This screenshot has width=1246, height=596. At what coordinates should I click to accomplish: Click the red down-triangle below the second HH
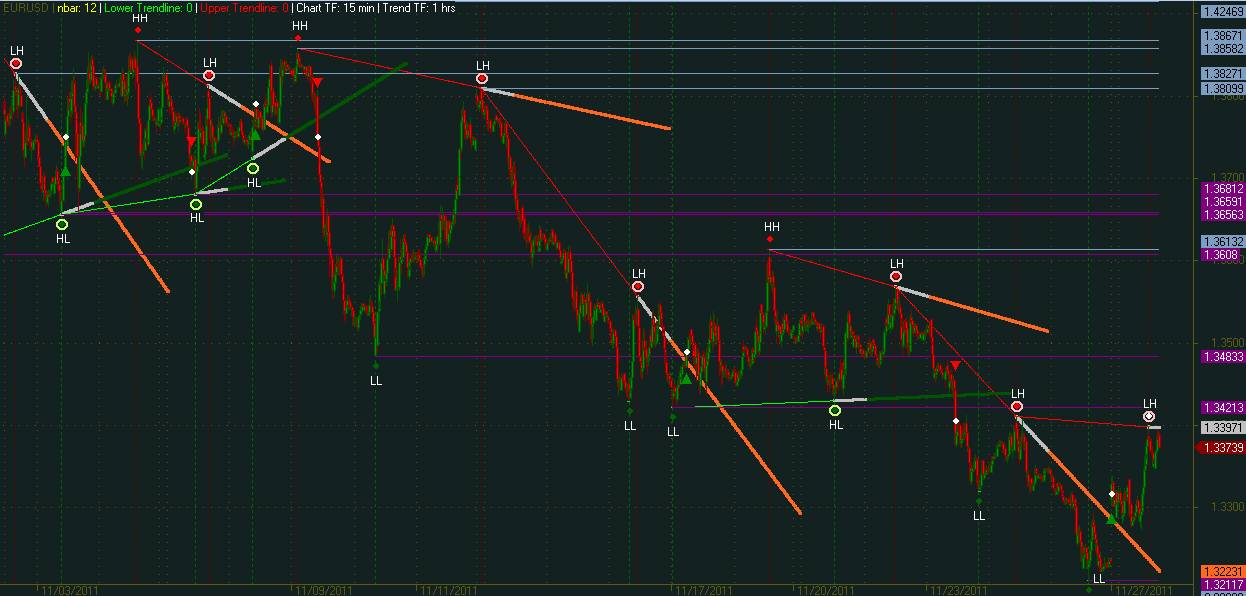[317, 81]
